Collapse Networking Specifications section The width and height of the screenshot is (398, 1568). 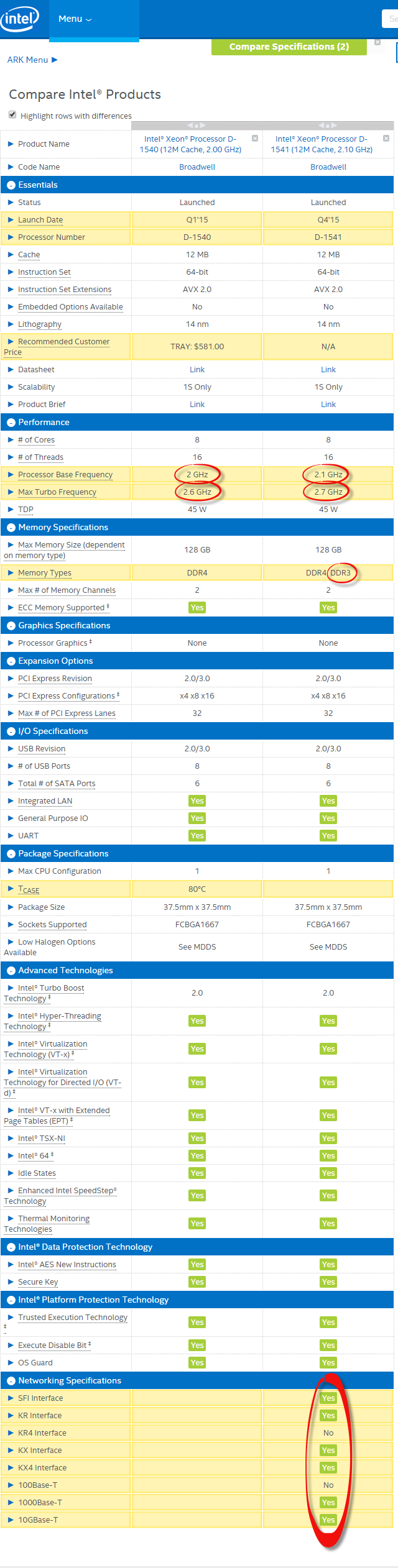coord(11,1381)
